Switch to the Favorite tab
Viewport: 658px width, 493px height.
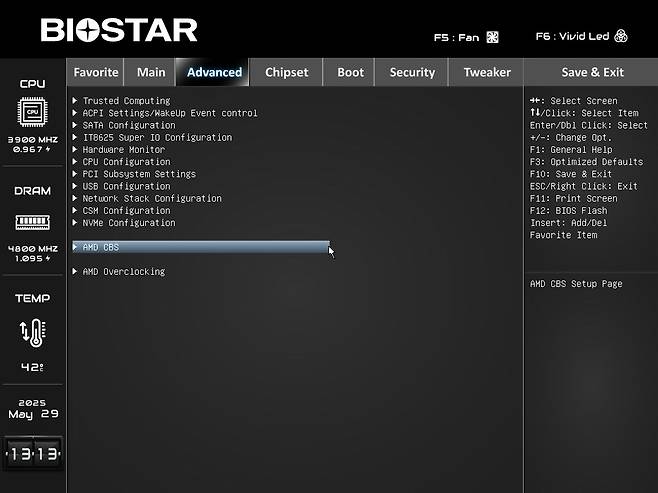tap(96, 72)
